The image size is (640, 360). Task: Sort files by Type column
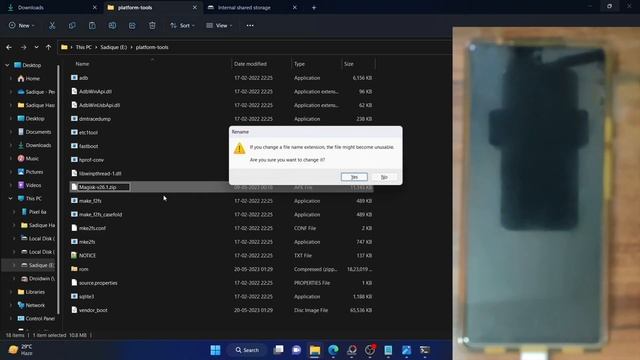(300, 64)
